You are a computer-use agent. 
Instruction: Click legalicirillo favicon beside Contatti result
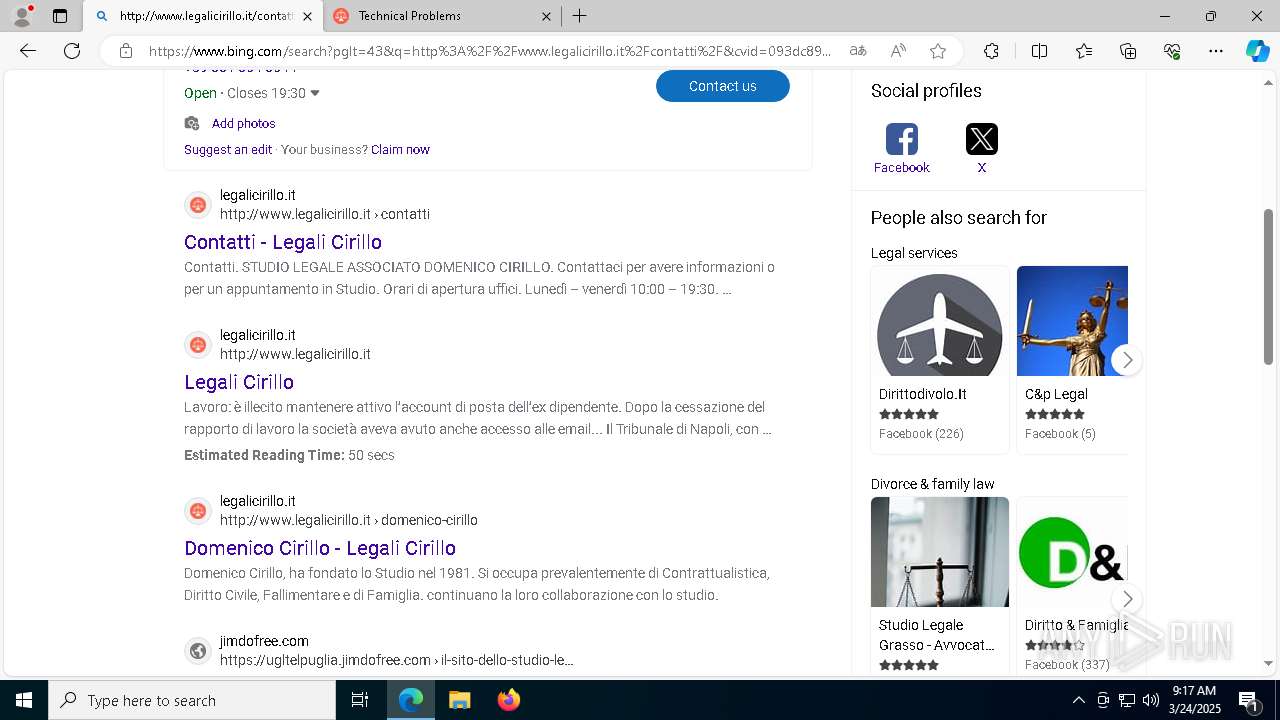(198, 205)
